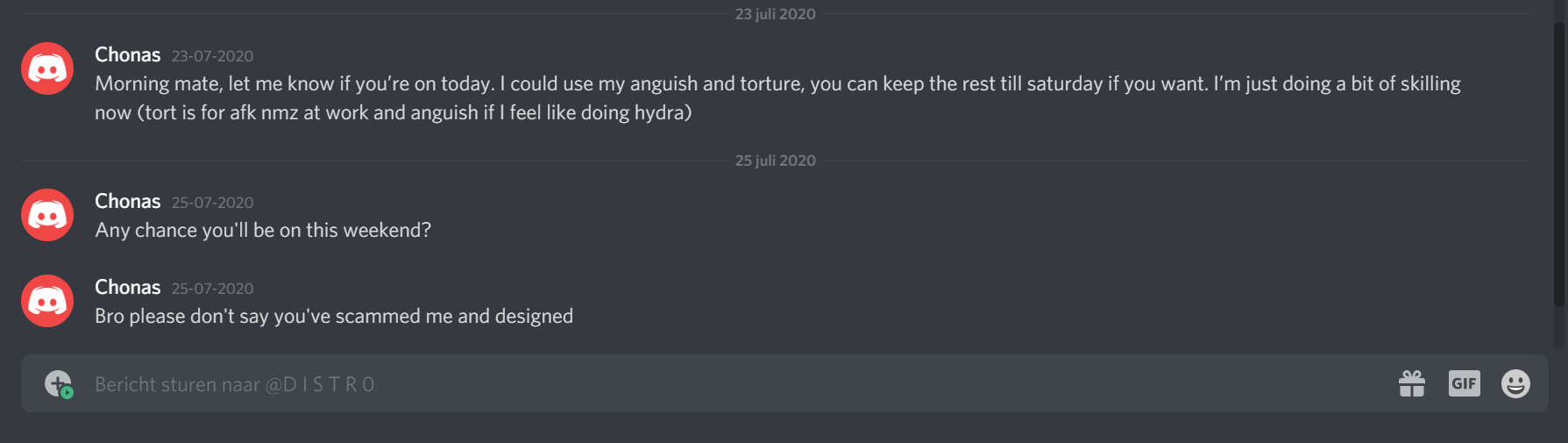Select the Any chance weekend message

point(263,230)
